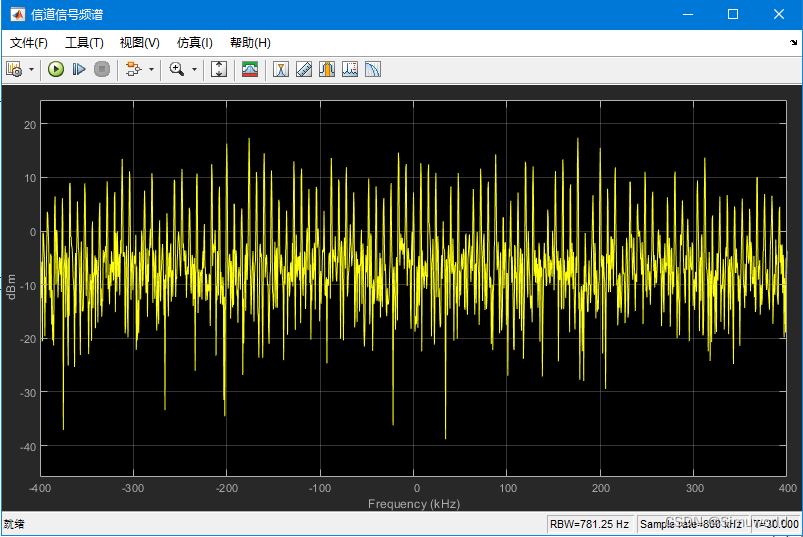
Task: Click the -30 y-axis tick label
Action: point(28,393)
